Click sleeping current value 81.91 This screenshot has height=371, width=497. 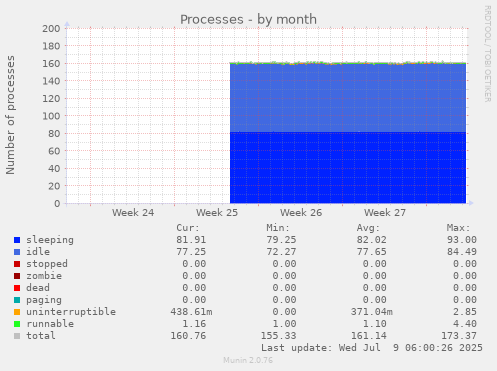click(191, 240)
